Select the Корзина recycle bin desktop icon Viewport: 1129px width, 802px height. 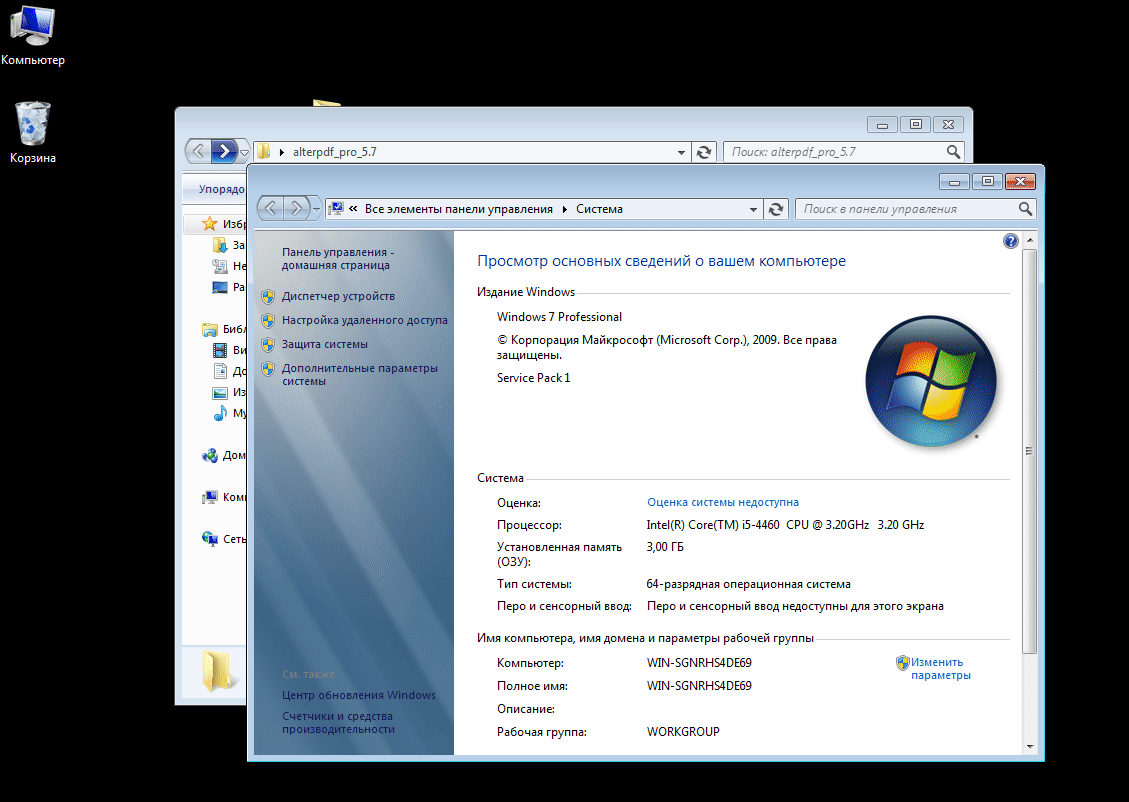32,133
